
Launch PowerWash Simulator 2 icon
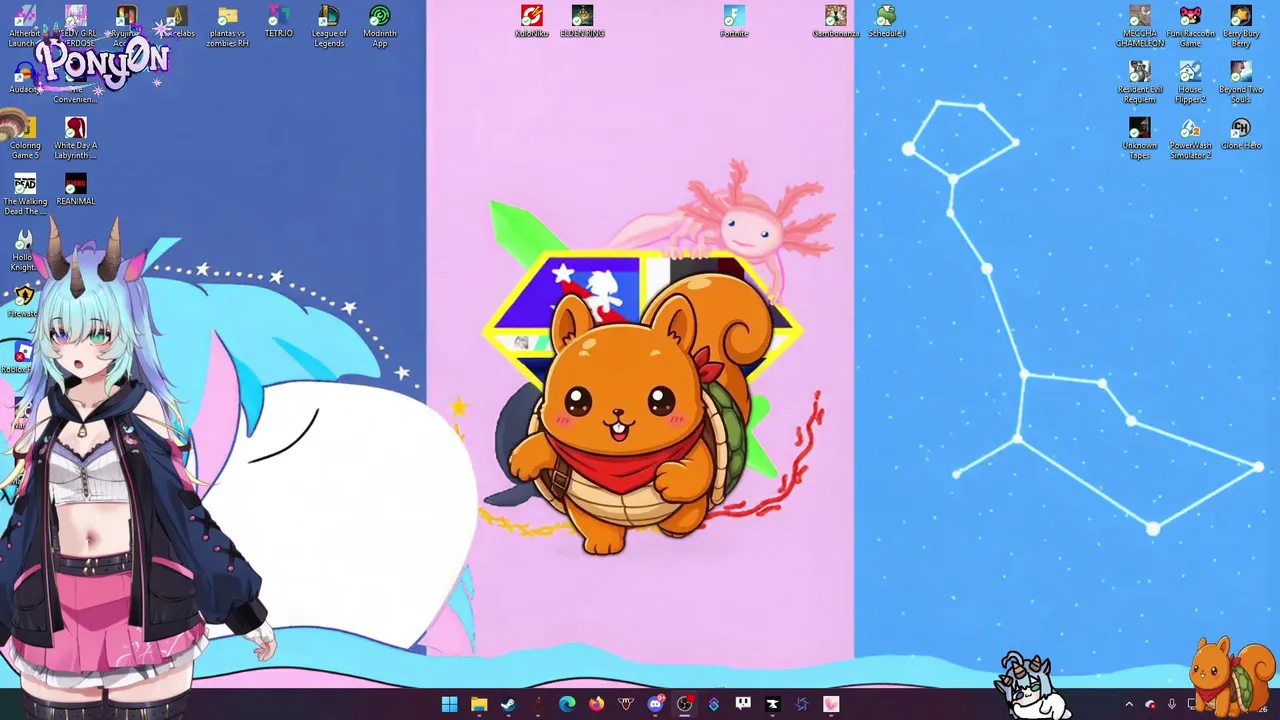point(1190,138)
